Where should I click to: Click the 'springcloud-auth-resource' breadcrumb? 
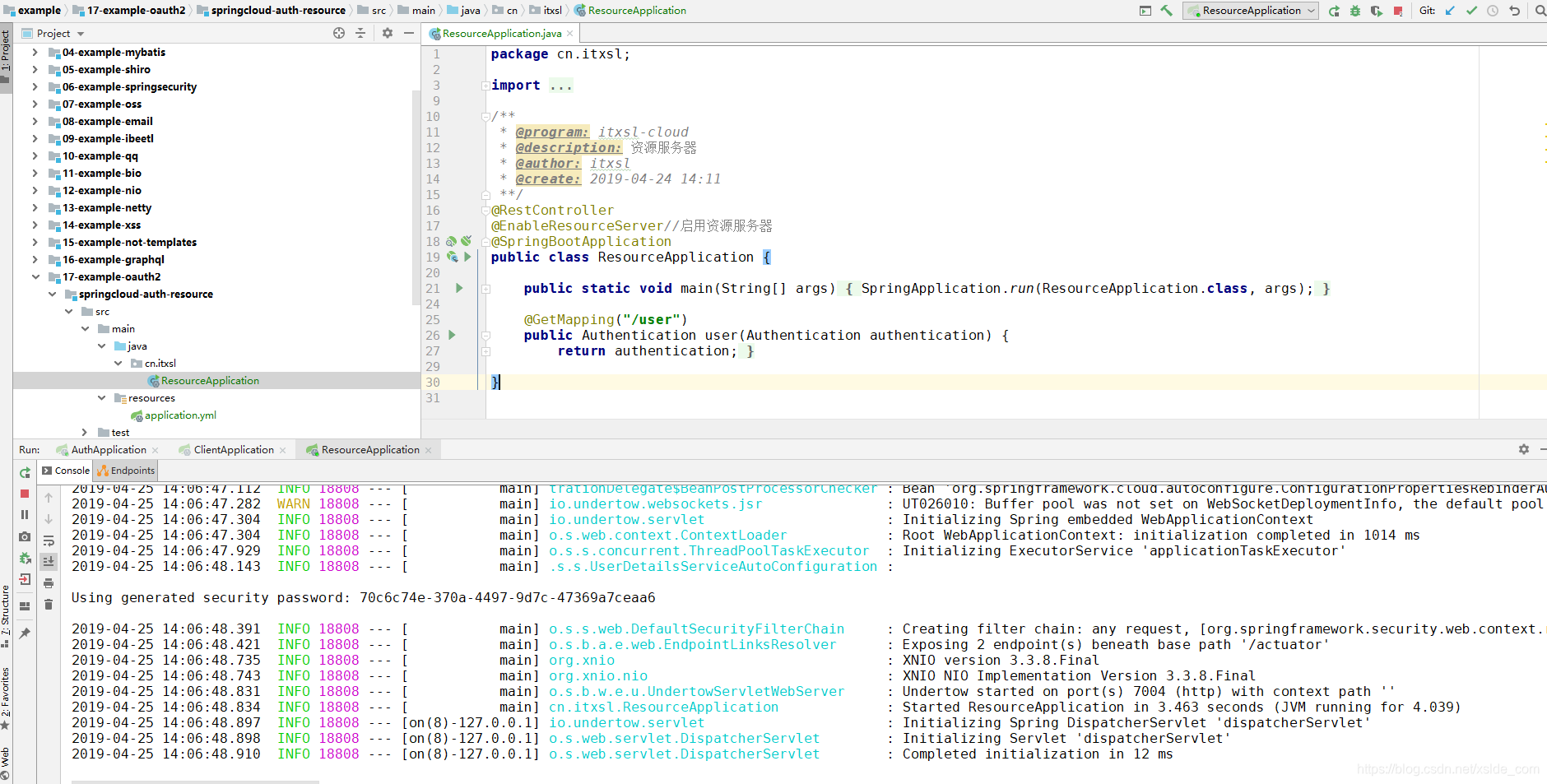(x=270, y=11)
